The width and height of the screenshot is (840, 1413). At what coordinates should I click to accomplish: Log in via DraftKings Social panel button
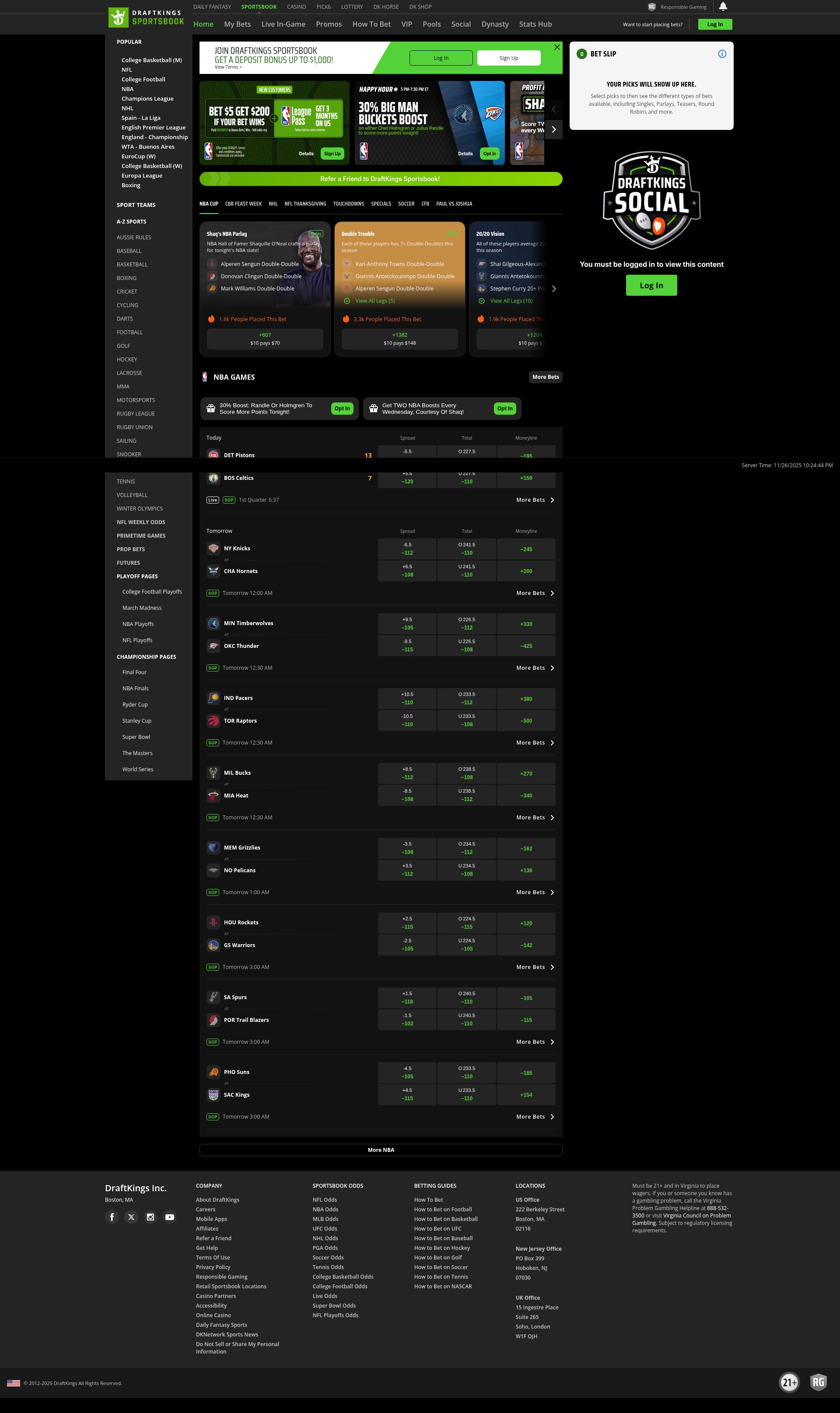[x=651, y=285]
